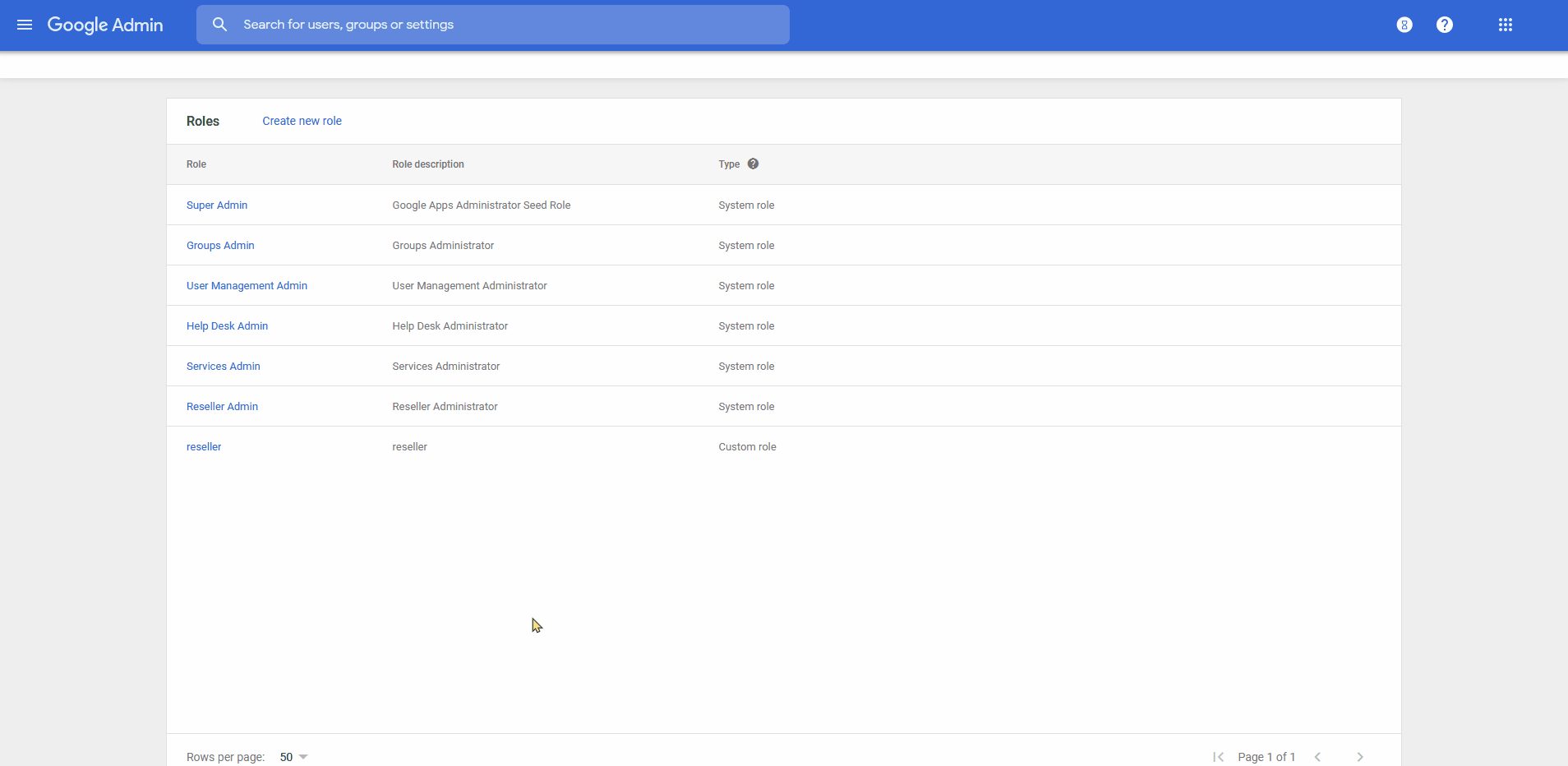Open the User Management Admin role
The image size is (1568, 766).
coord(247,286)
